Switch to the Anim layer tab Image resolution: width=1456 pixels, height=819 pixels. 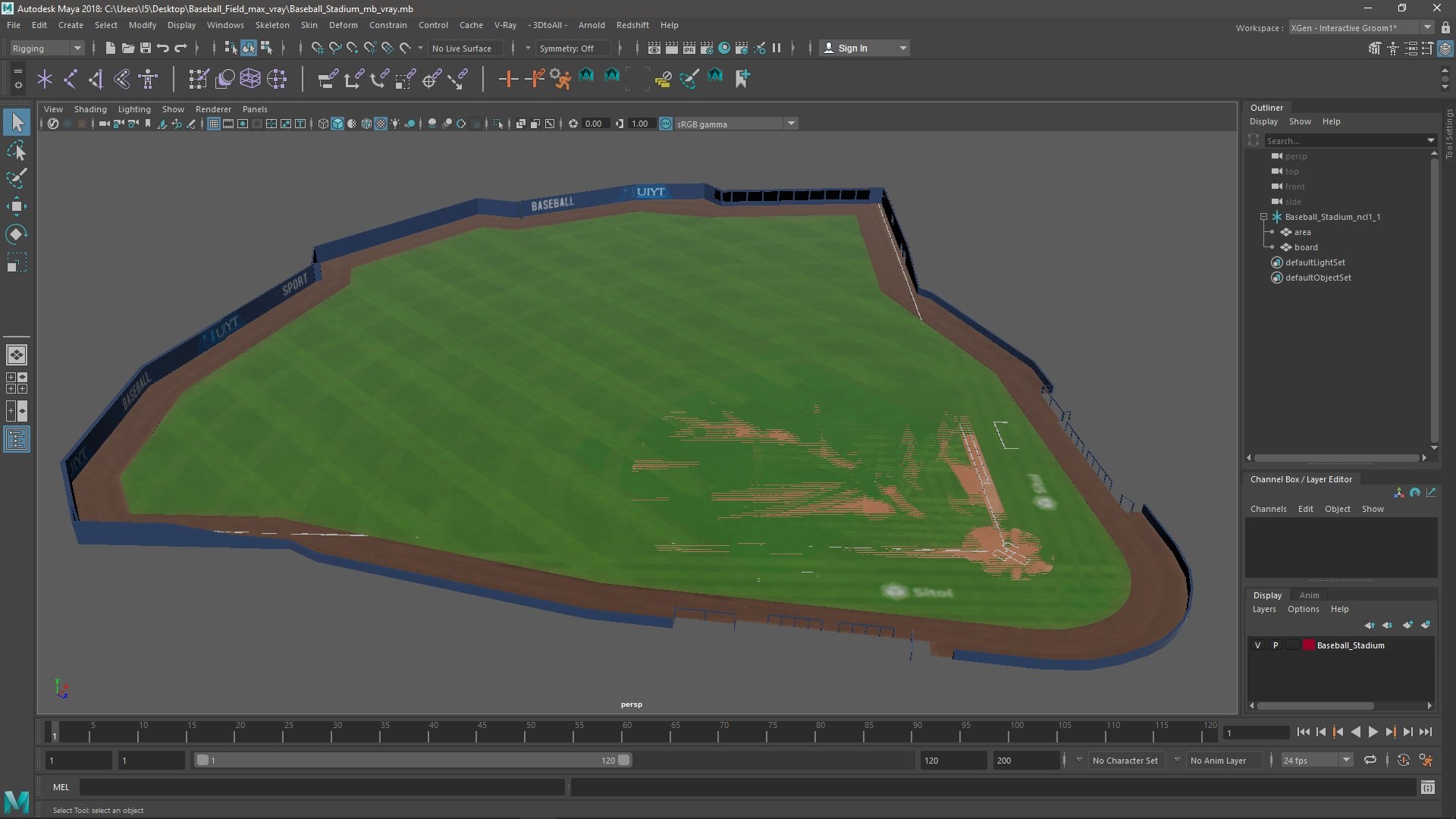coord(1309,595)
